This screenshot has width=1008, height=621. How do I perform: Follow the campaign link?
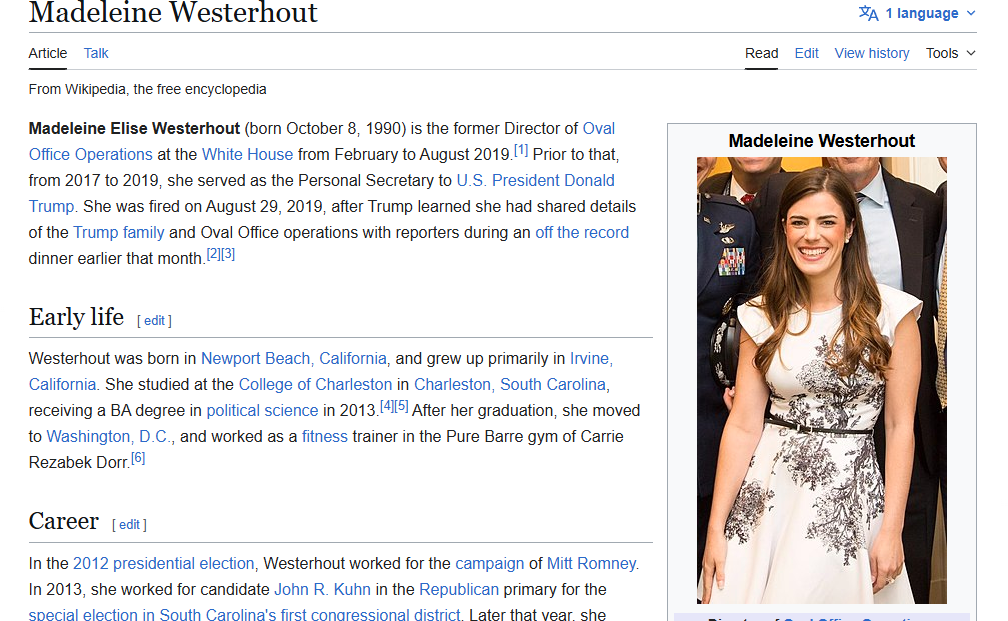point(489,564)
